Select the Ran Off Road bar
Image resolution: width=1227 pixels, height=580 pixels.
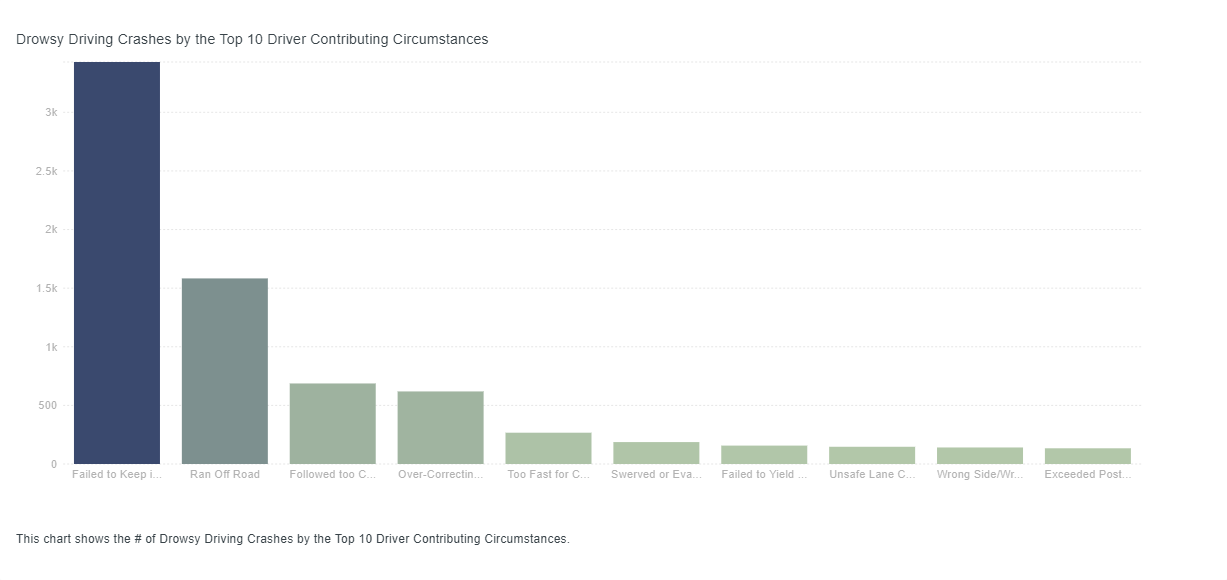coord(225,371)
